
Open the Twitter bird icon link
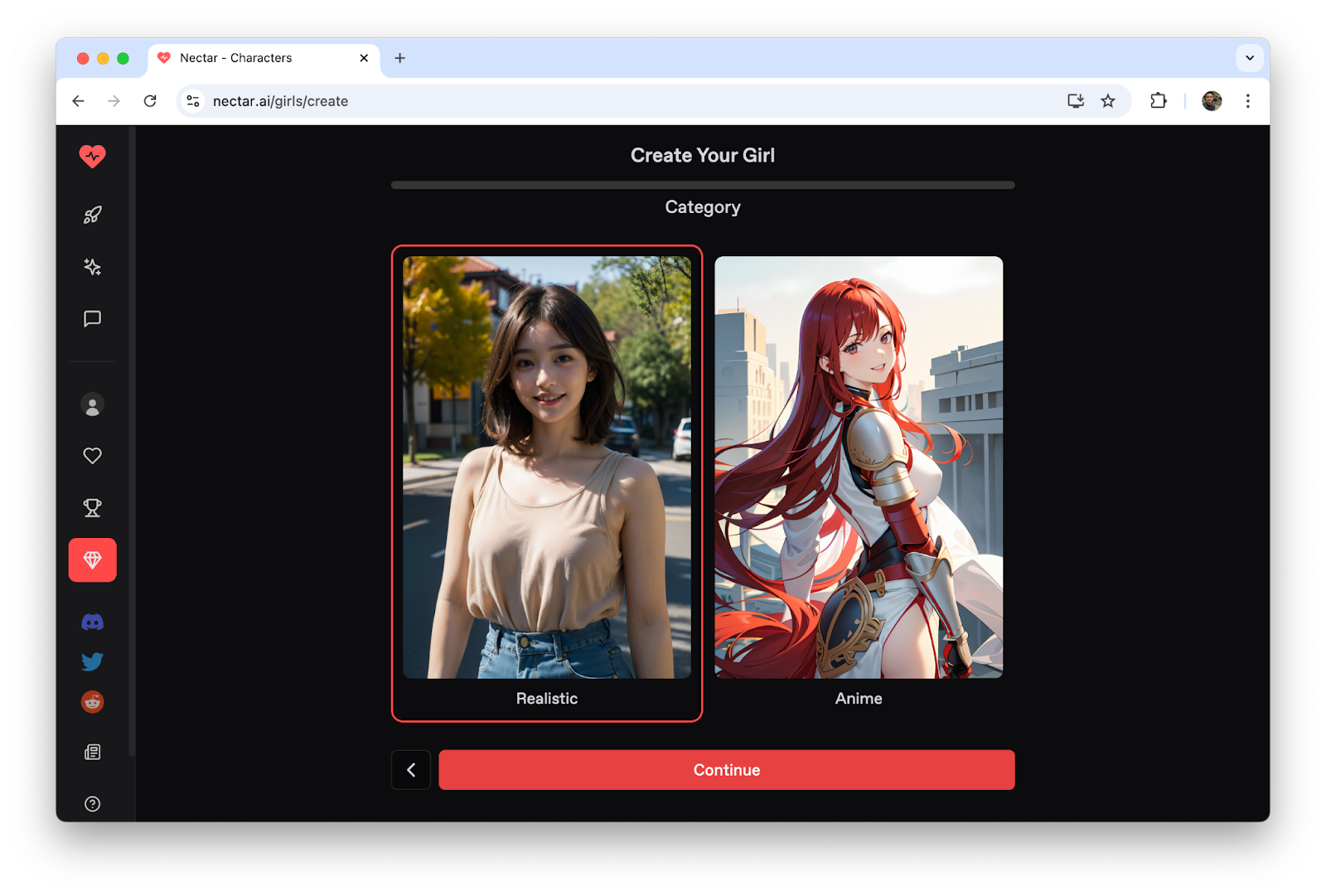point(92,661)
